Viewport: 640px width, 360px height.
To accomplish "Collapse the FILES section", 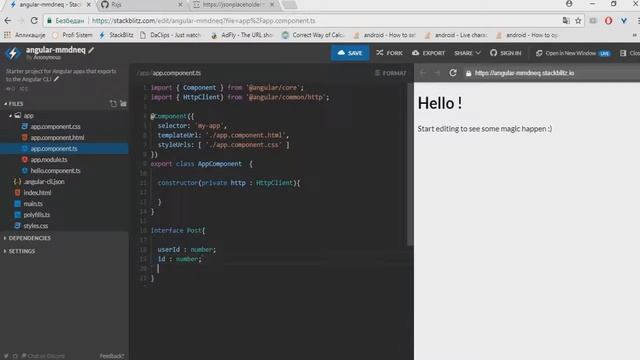I will pyautogui.click(x=14, y=104).
